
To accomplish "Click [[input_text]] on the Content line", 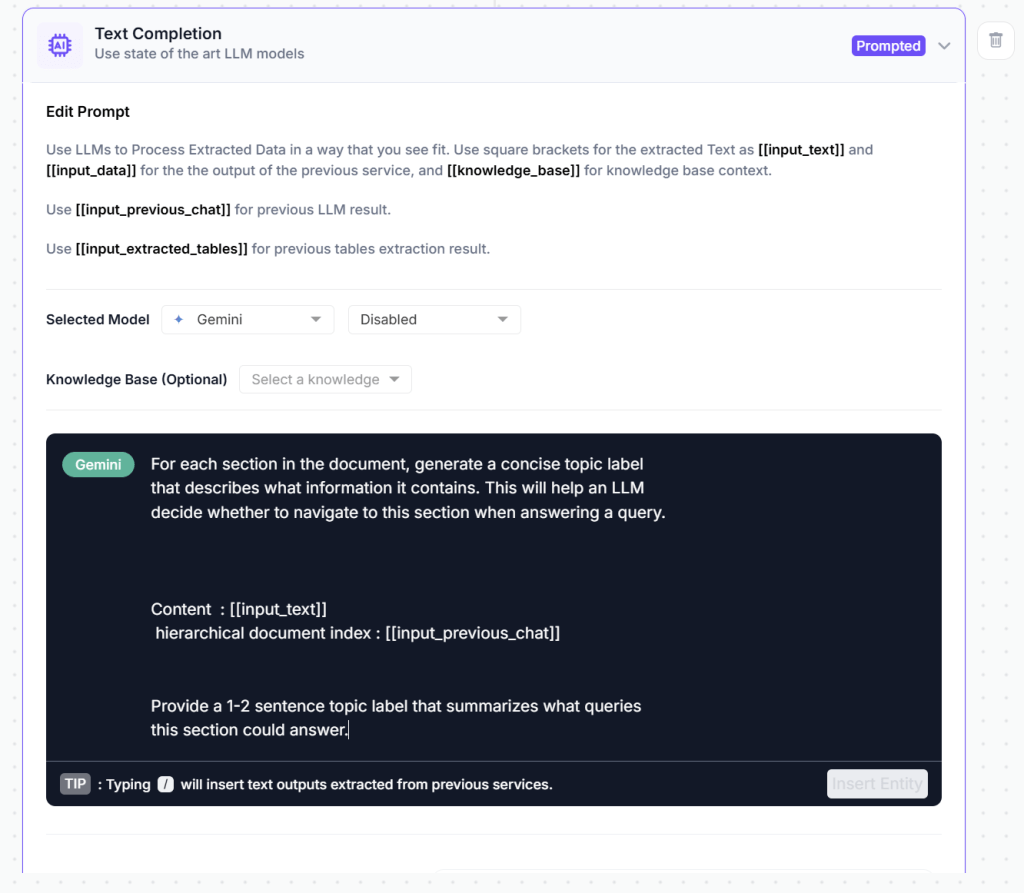I will coord(278,609).
